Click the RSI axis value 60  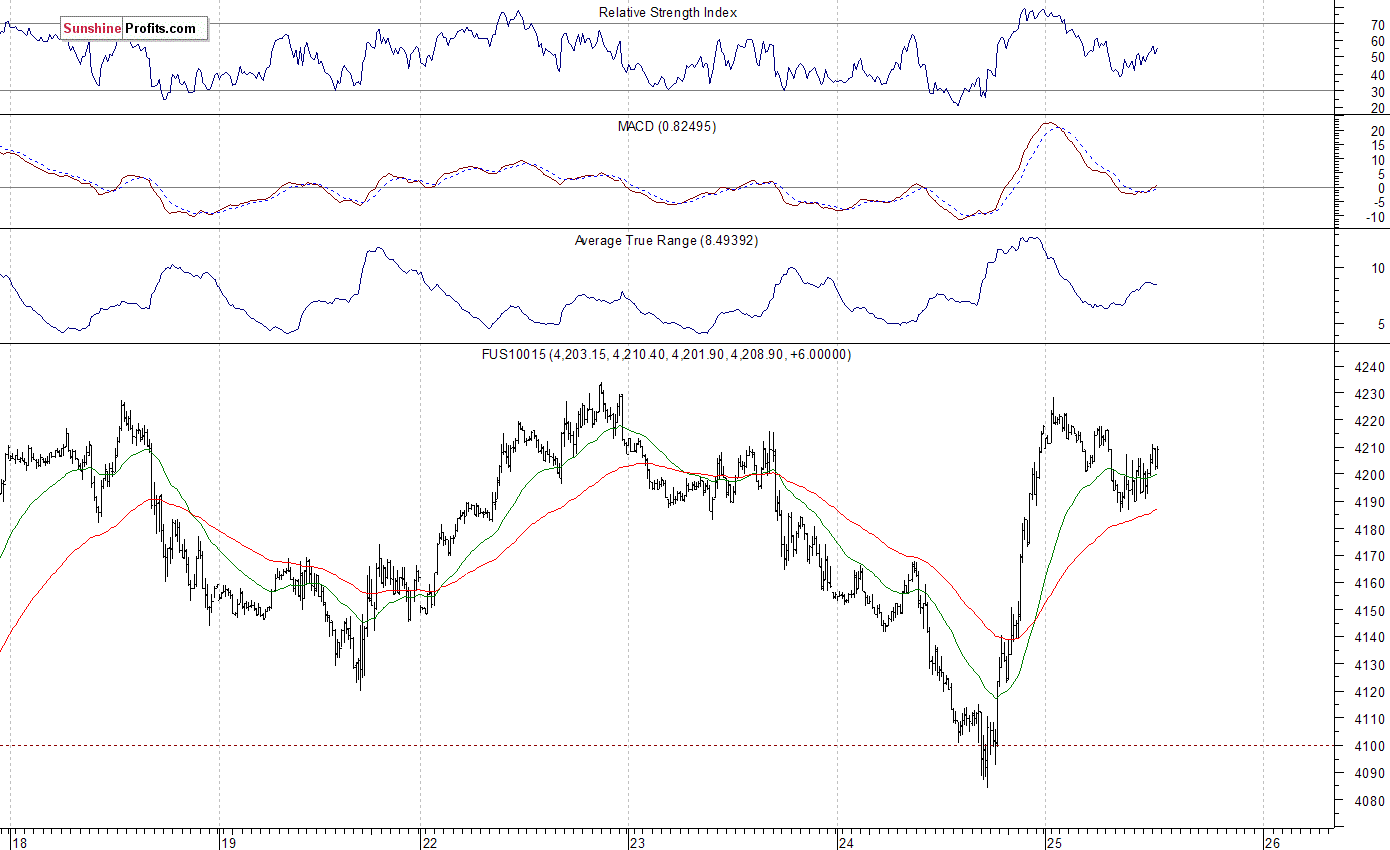[1377, 41]
